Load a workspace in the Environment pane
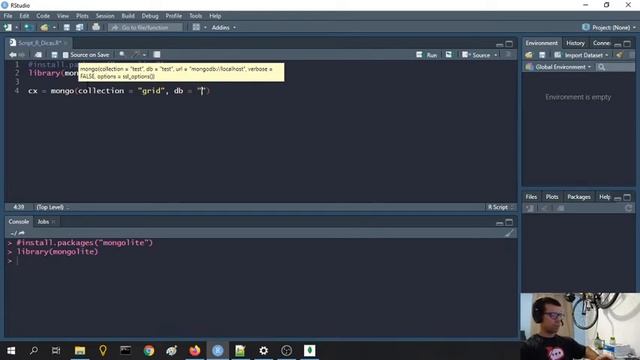This screenshot has height=360, width=640. [x=529, y=55]
